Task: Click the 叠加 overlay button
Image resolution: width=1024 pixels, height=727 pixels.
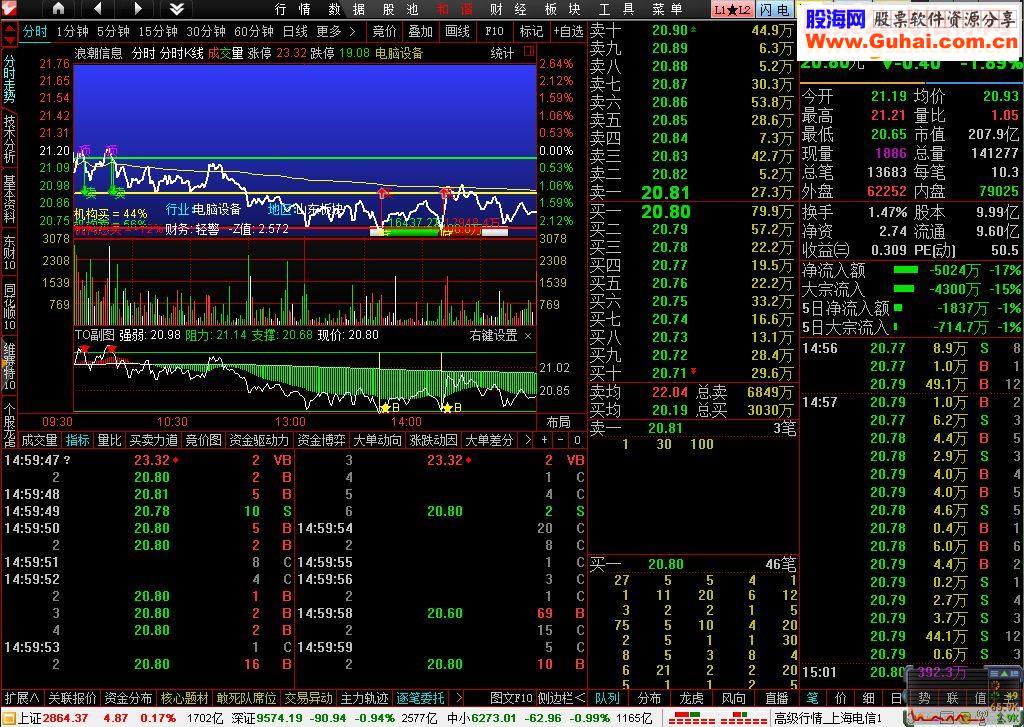Action: [x=421, y=31]
